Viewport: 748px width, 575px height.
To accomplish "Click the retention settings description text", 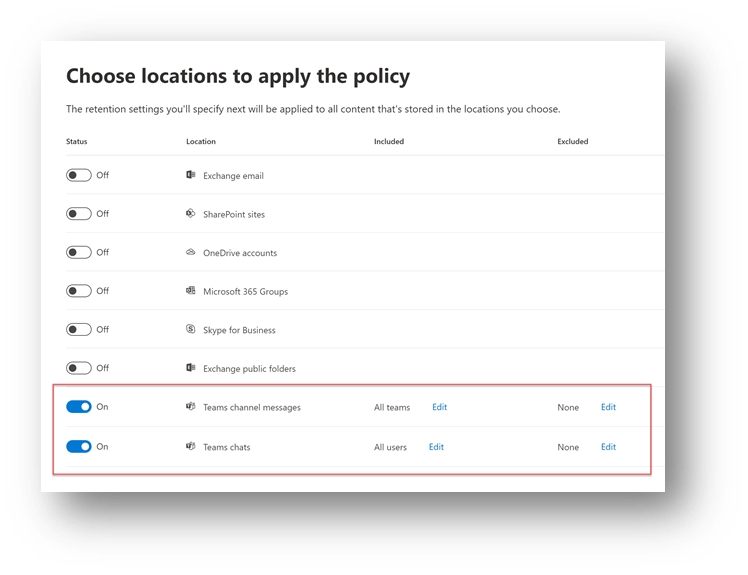I will (x=313, y=109).
